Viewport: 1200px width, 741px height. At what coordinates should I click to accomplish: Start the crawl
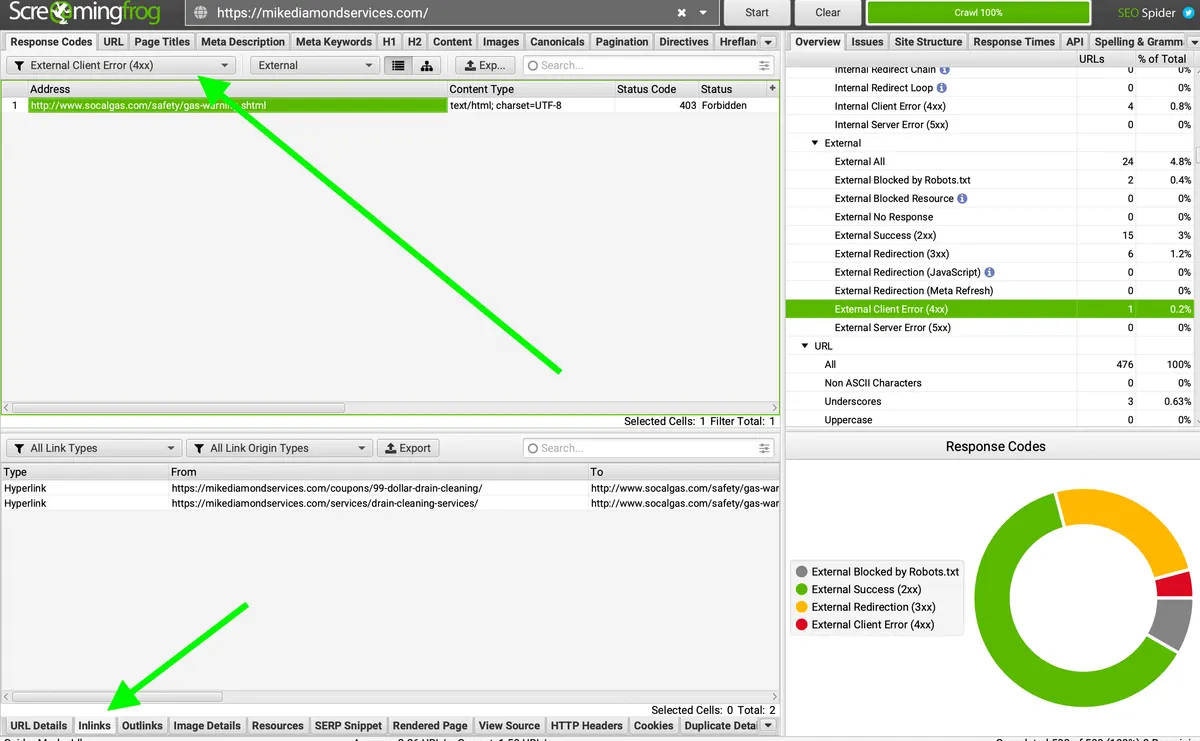point(757,13)
